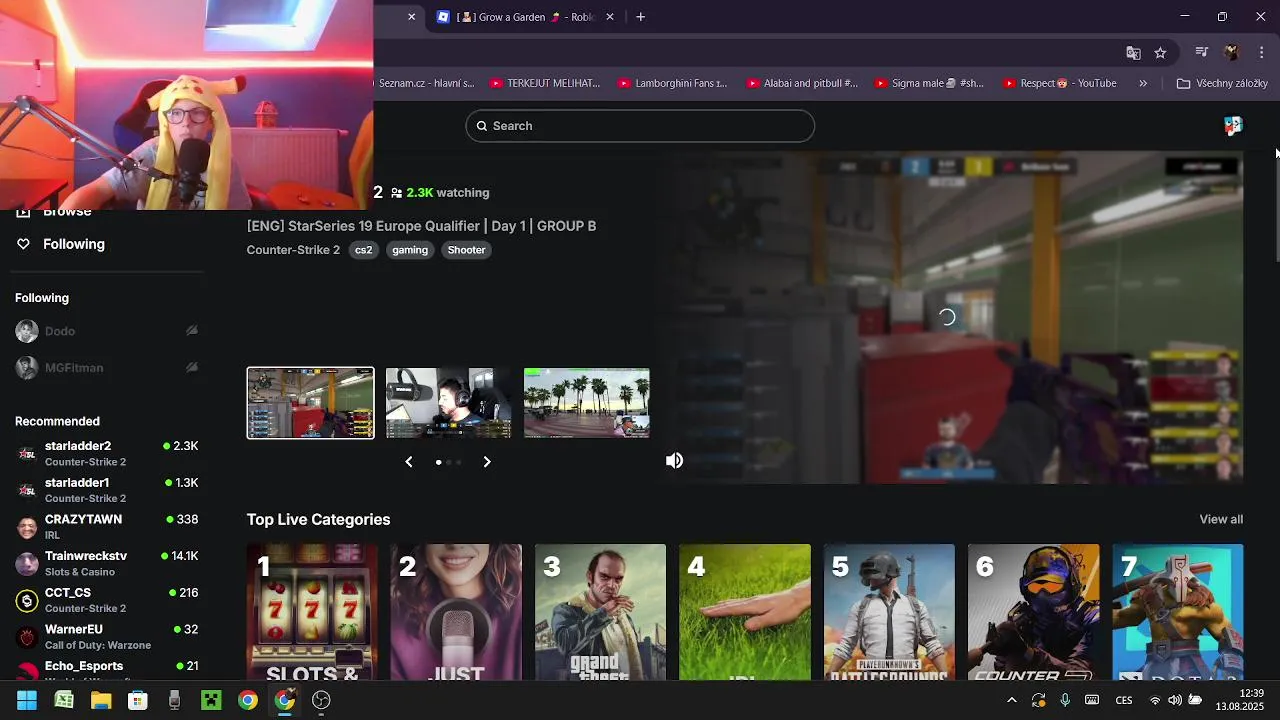Toggle notification icon for Dodo

[x=192, y=331]
